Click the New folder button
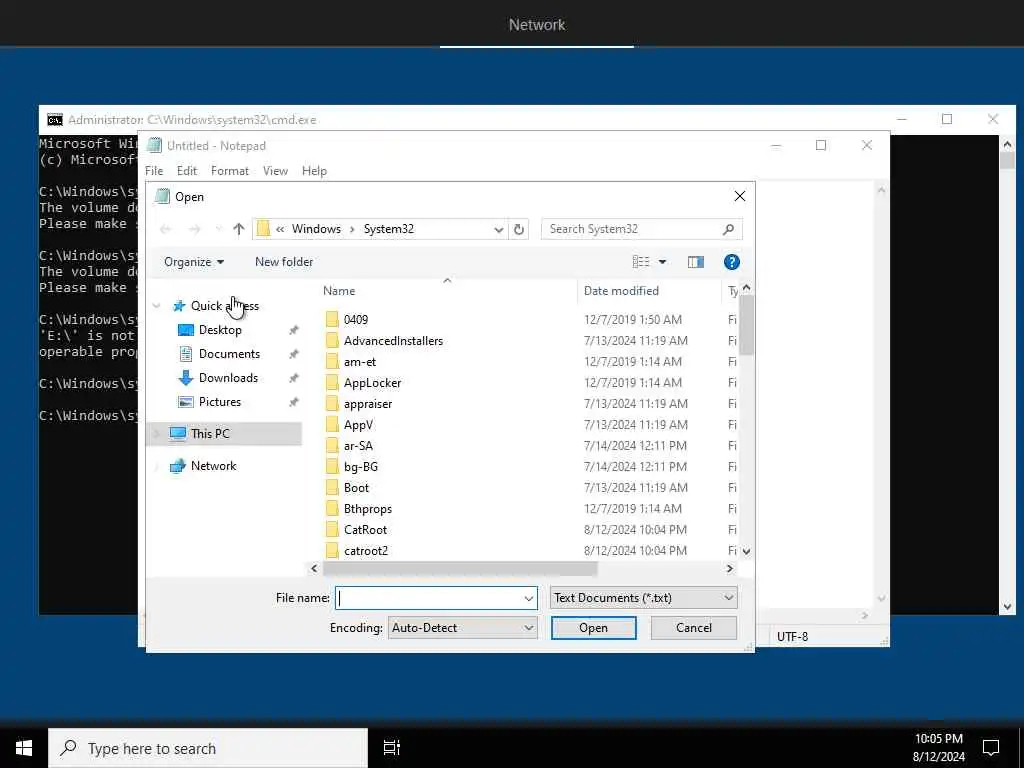This screenshot has width=1024, height=768. tap(284, 262)
